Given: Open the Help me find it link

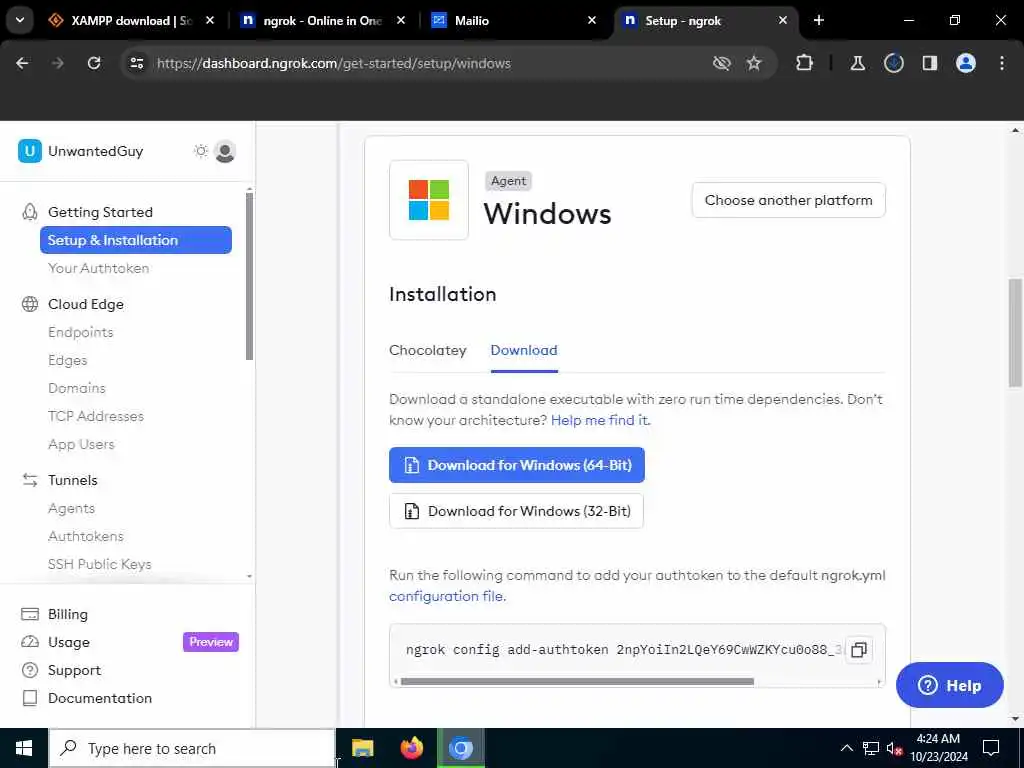Looking at the screenshot, I should [x=600, y=420].
